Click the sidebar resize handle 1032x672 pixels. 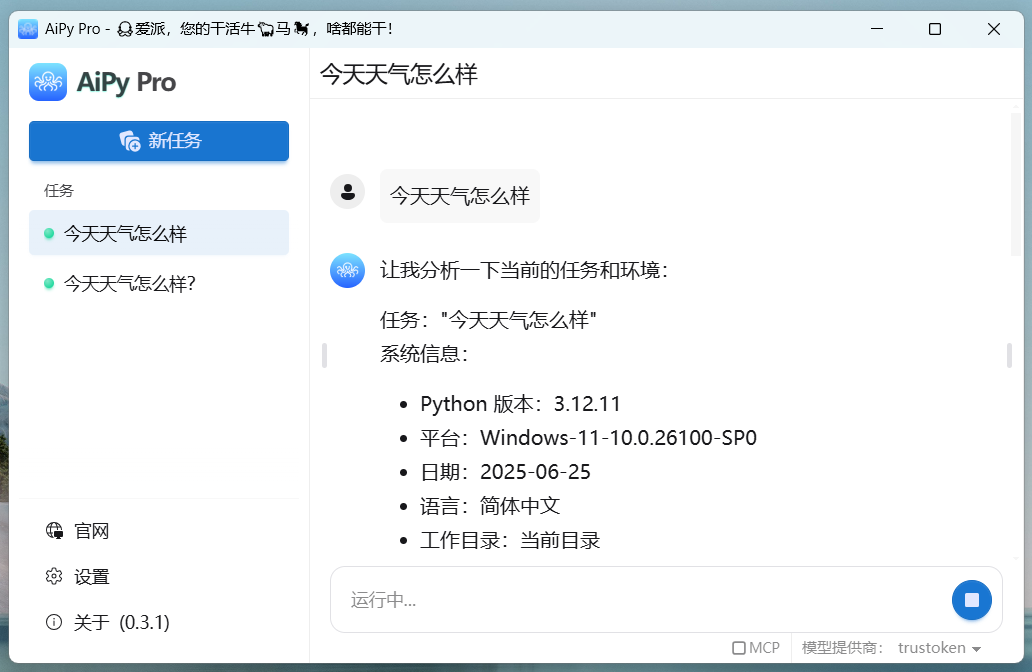324,355
